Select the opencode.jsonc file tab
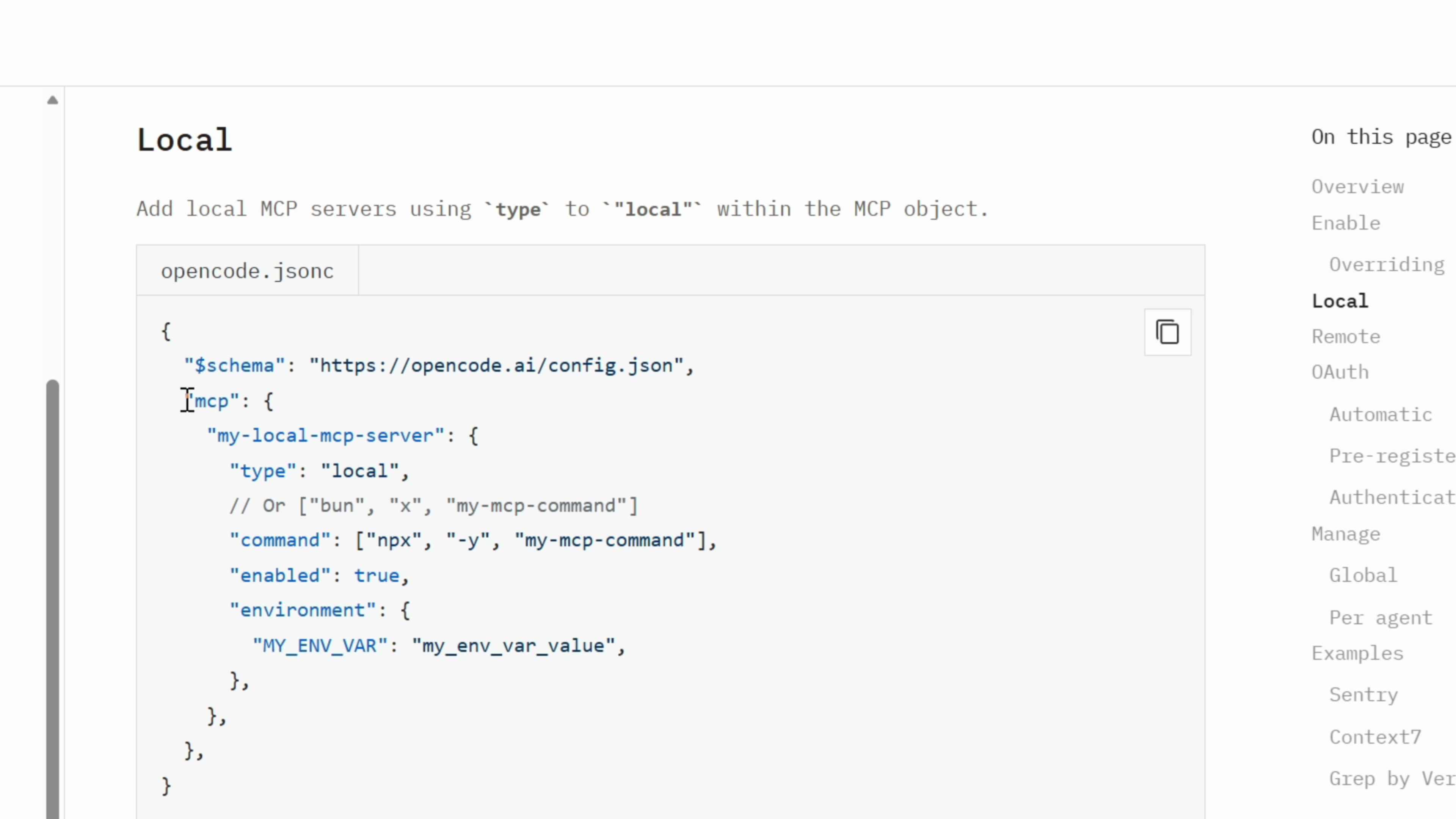 pos(247,271)
